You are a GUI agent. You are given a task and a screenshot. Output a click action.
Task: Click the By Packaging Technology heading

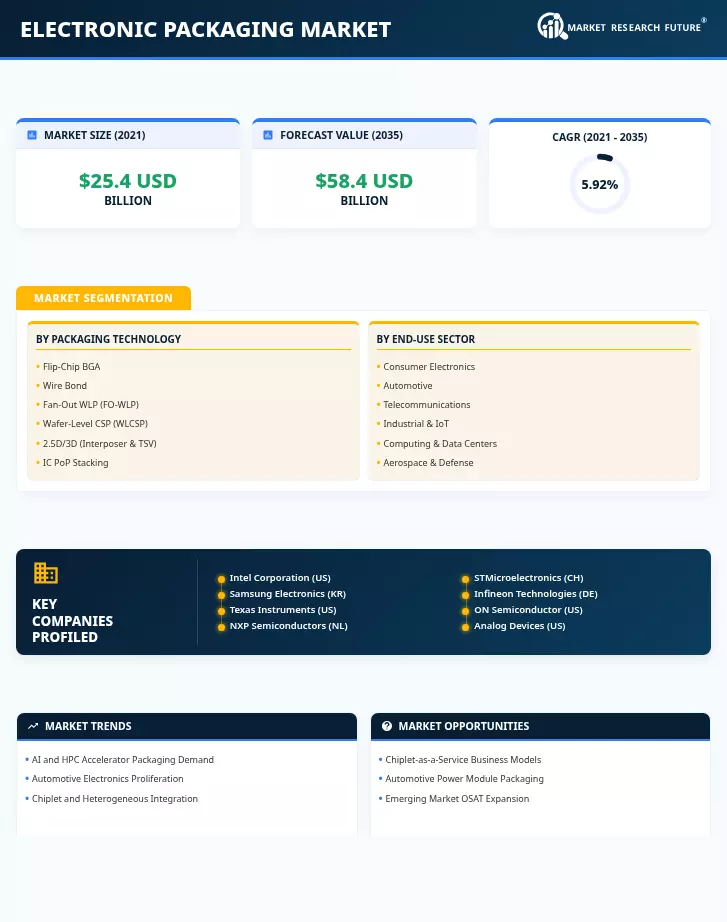pos(108,339)
